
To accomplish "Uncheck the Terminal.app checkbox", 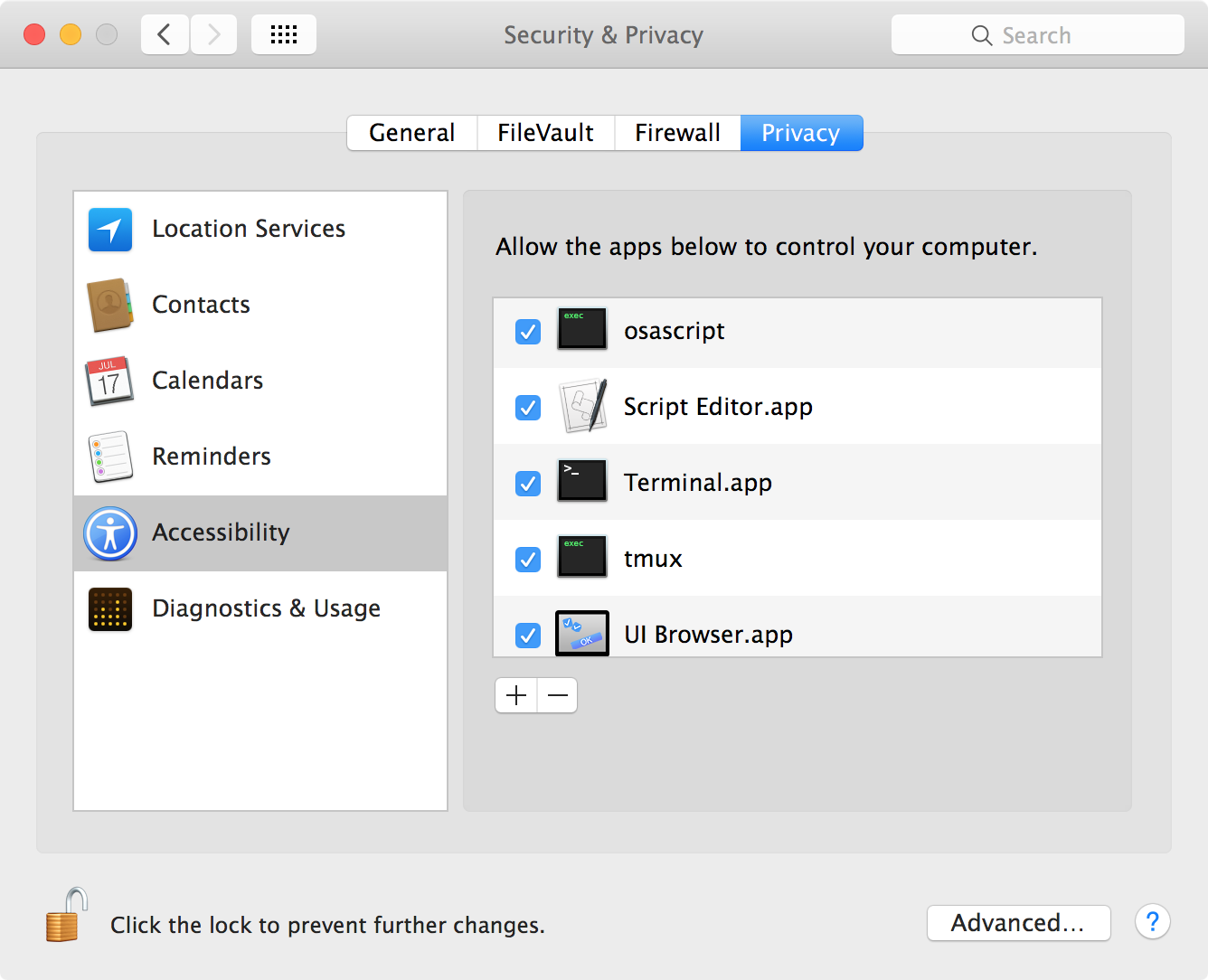I will (528, 484).
